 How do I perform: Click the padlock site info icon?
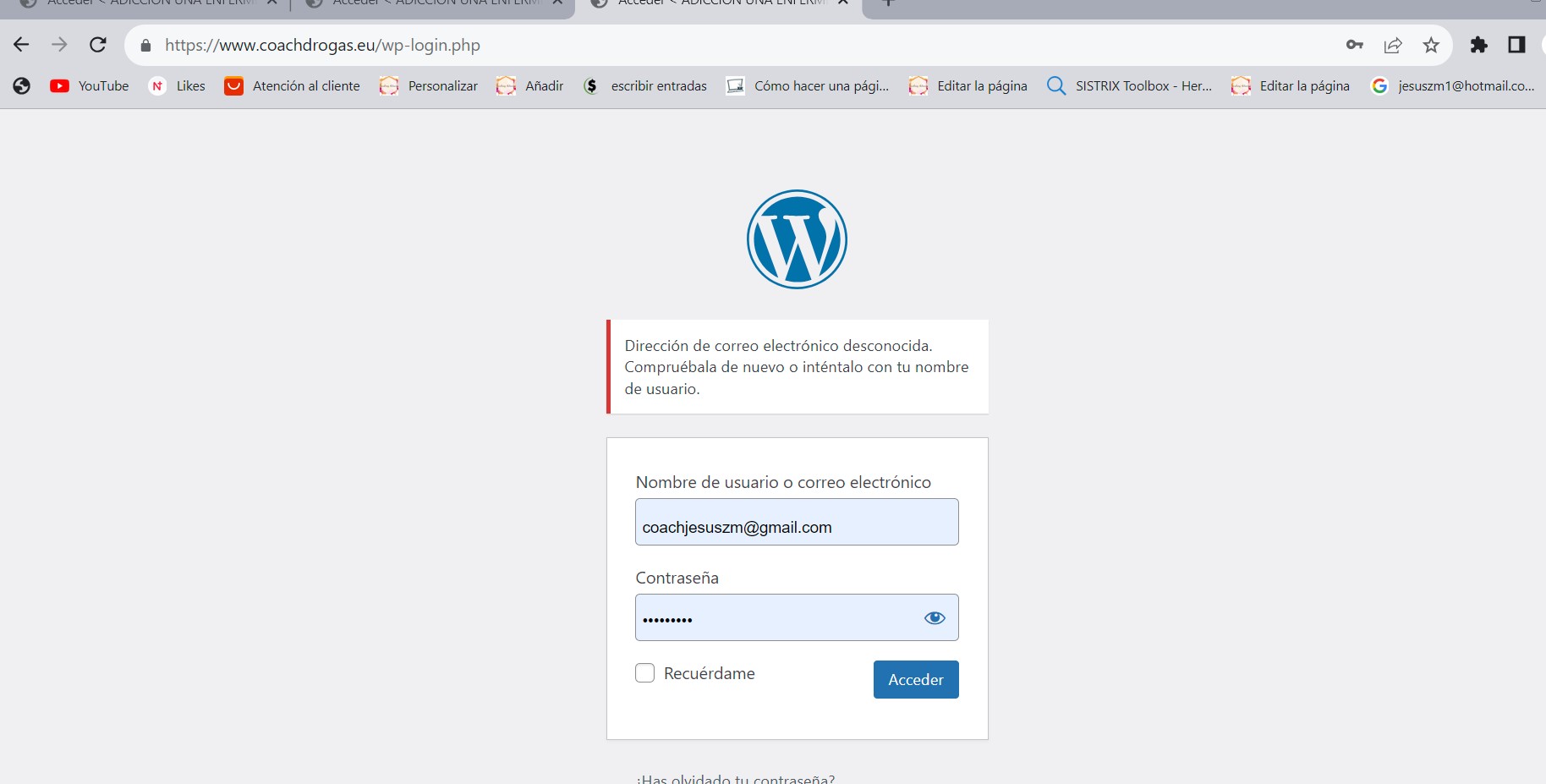click(x=145, y=46)
